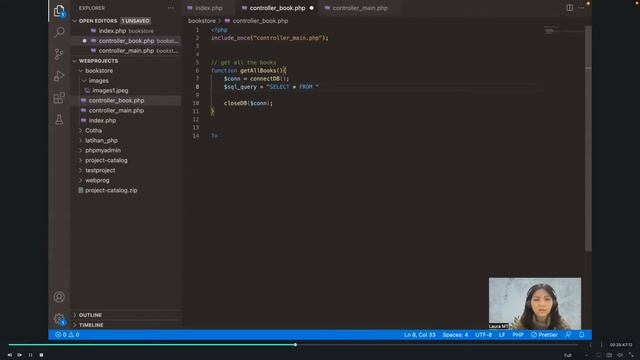Select controller_book.php in Open Editors
Viewport: 640px width, 360px height.
127,41
